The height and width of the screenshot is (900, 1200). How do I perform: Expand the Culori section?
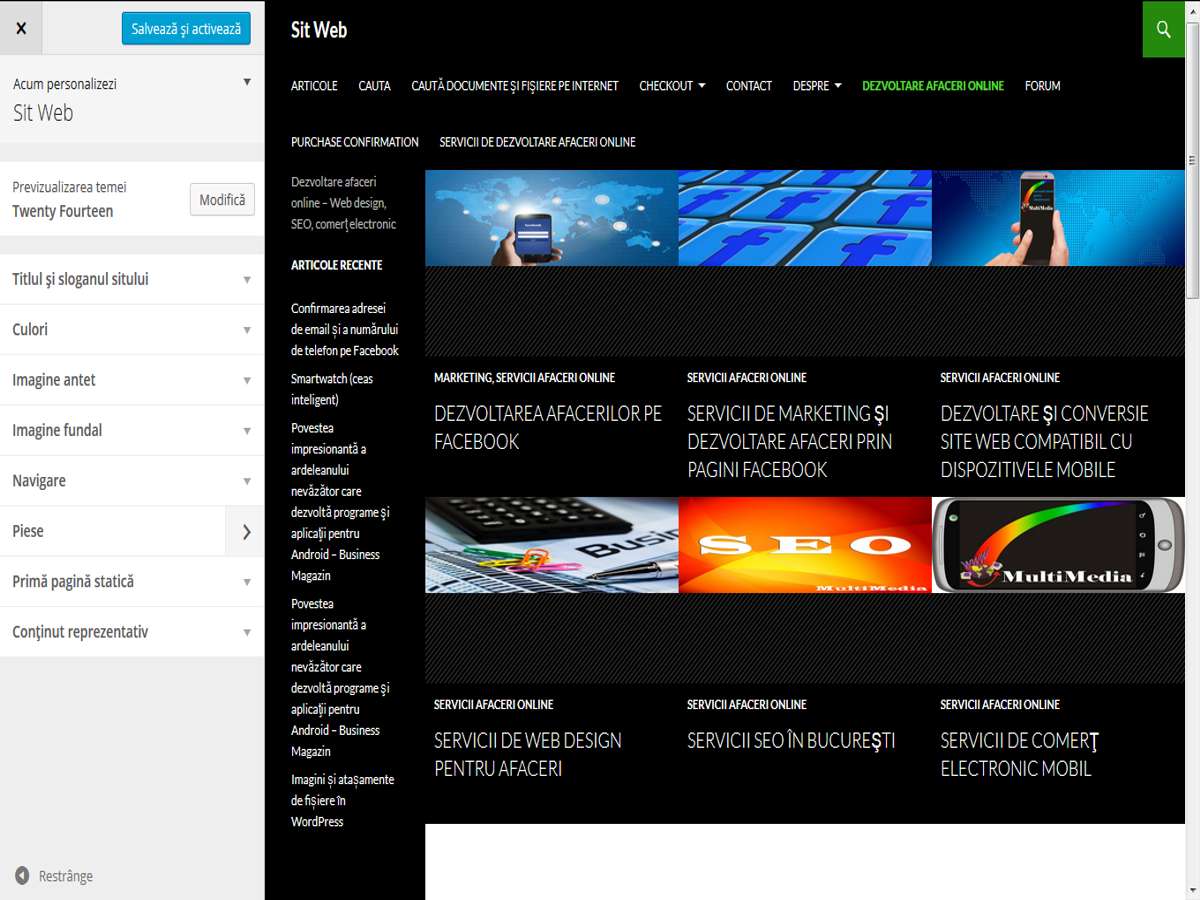click(132, 330)
